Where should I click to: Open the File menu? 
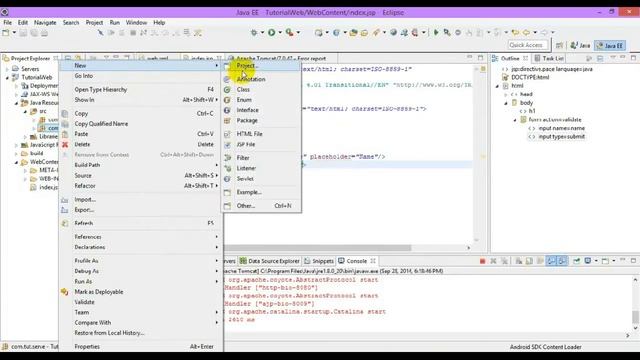tap(7, 22)
